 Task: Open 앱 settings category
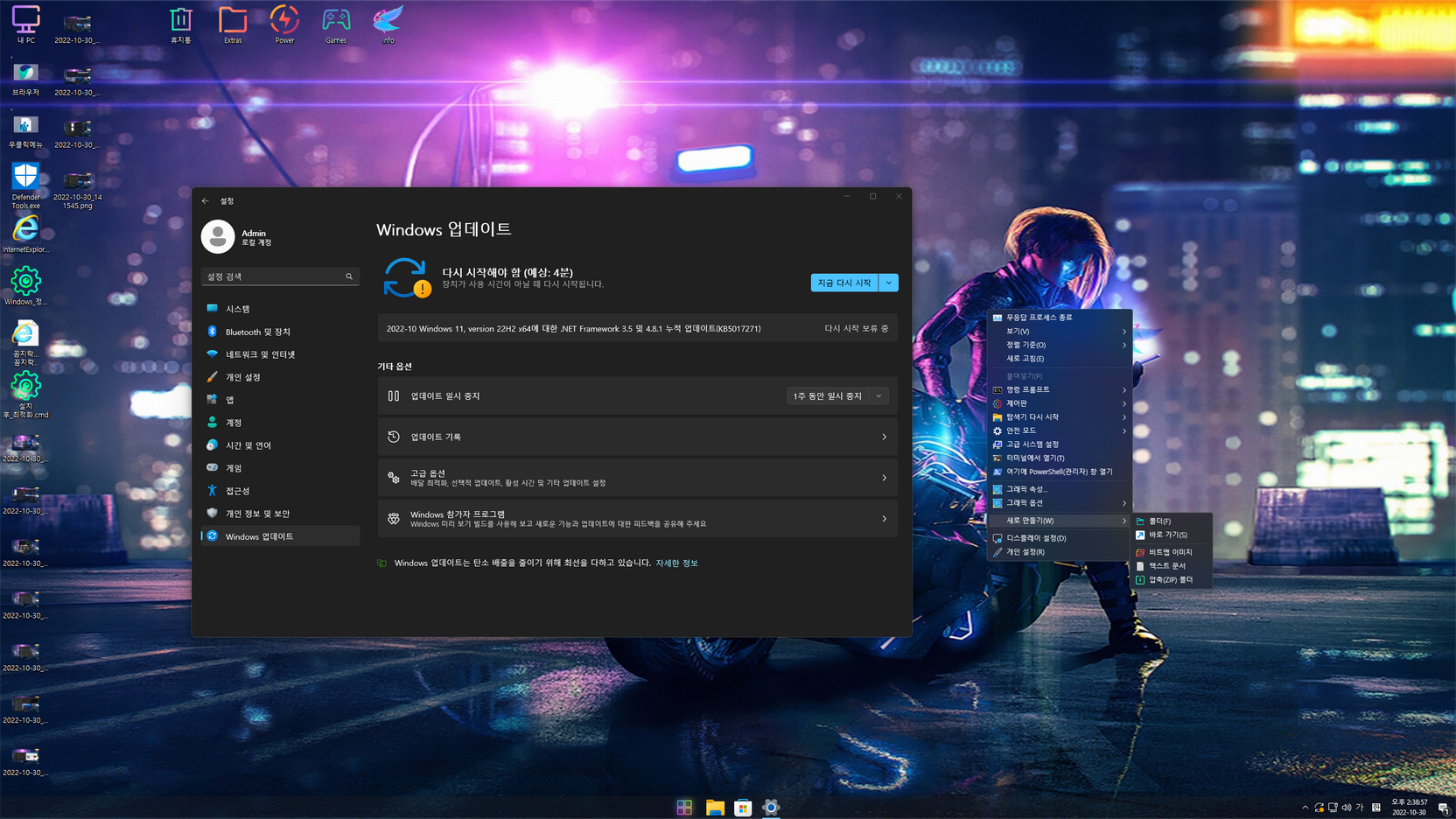point(280,400)
